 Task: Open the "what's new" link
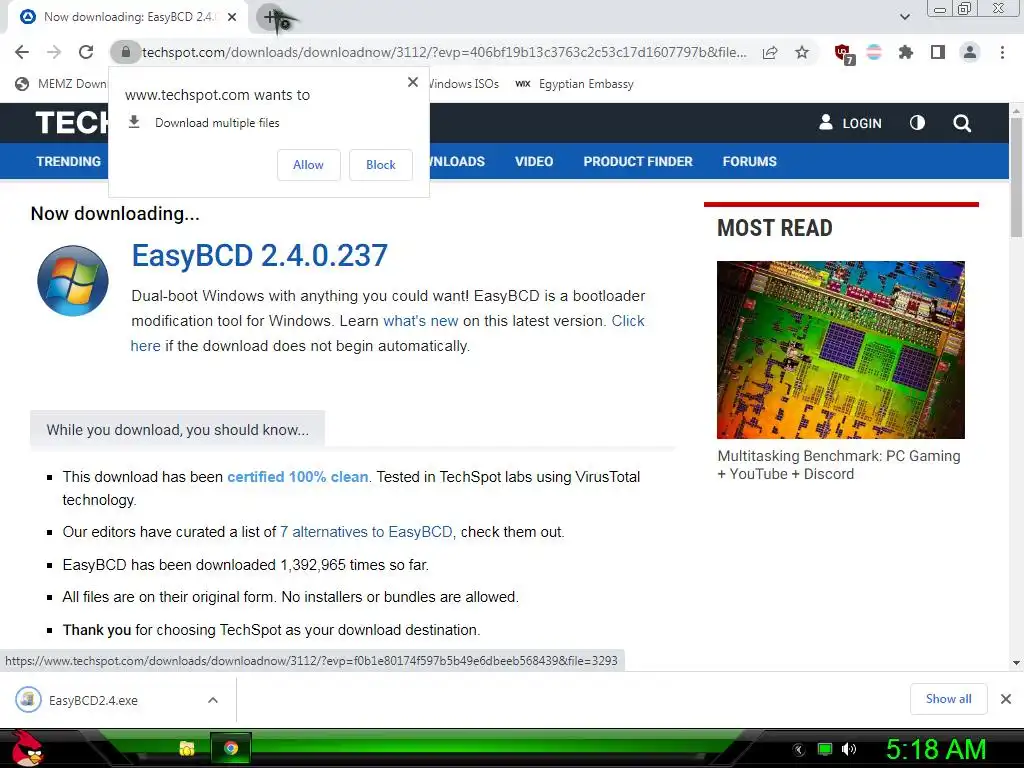pos(421,321)
